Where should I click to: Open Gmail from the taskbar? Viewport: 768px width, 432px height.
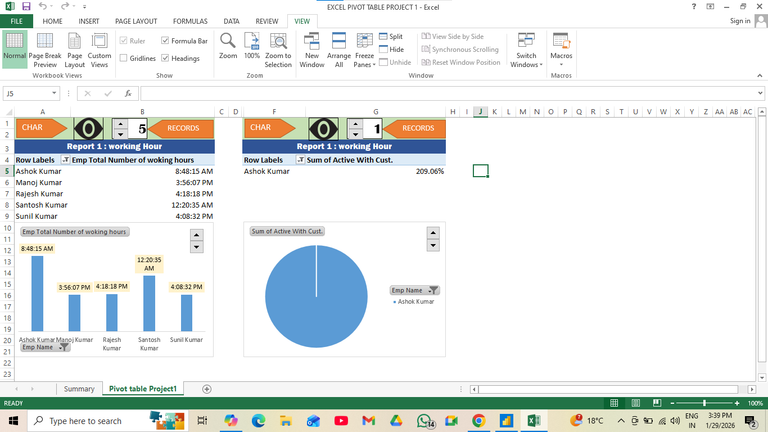point(368,421)
